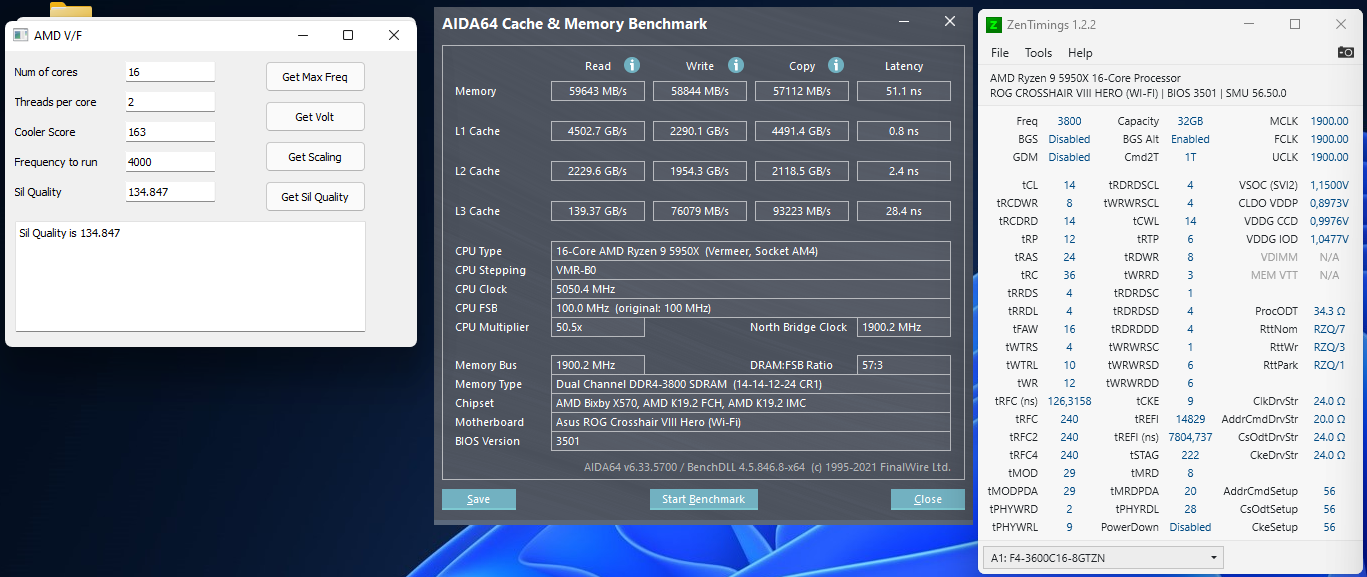The image size is (1367, 577).
Task: Click the Memory Write value 58844 MB/s
Action: [700, 91]
